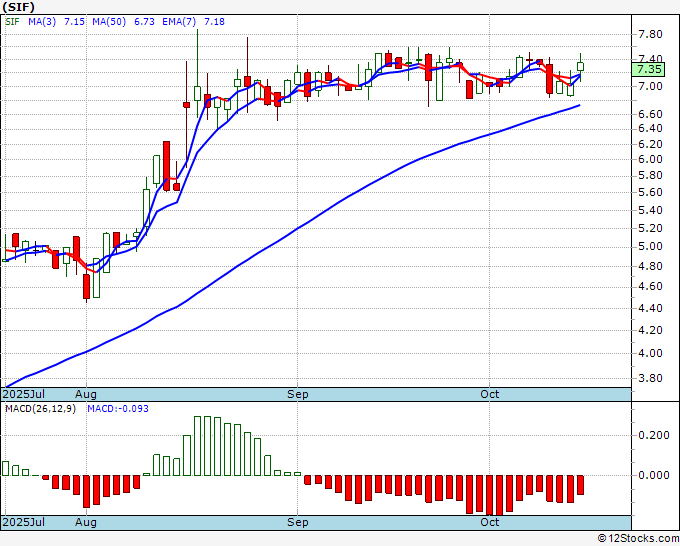
Task: Click 2025Jul on the MACD time axis
Action: (x=23, y=522)
